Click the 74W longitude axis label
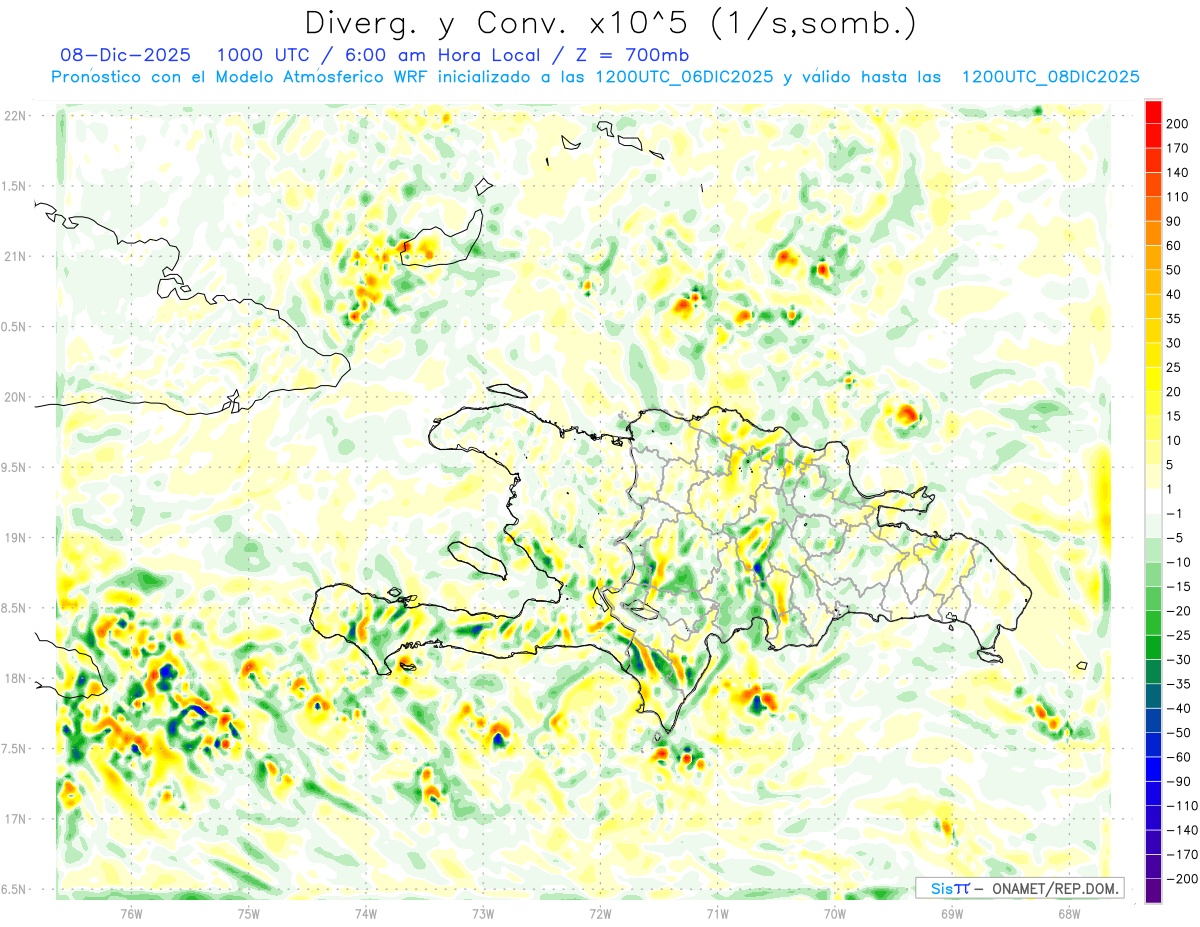The height and width of the screenshot is (927, 1200). (x=366, y=913)
